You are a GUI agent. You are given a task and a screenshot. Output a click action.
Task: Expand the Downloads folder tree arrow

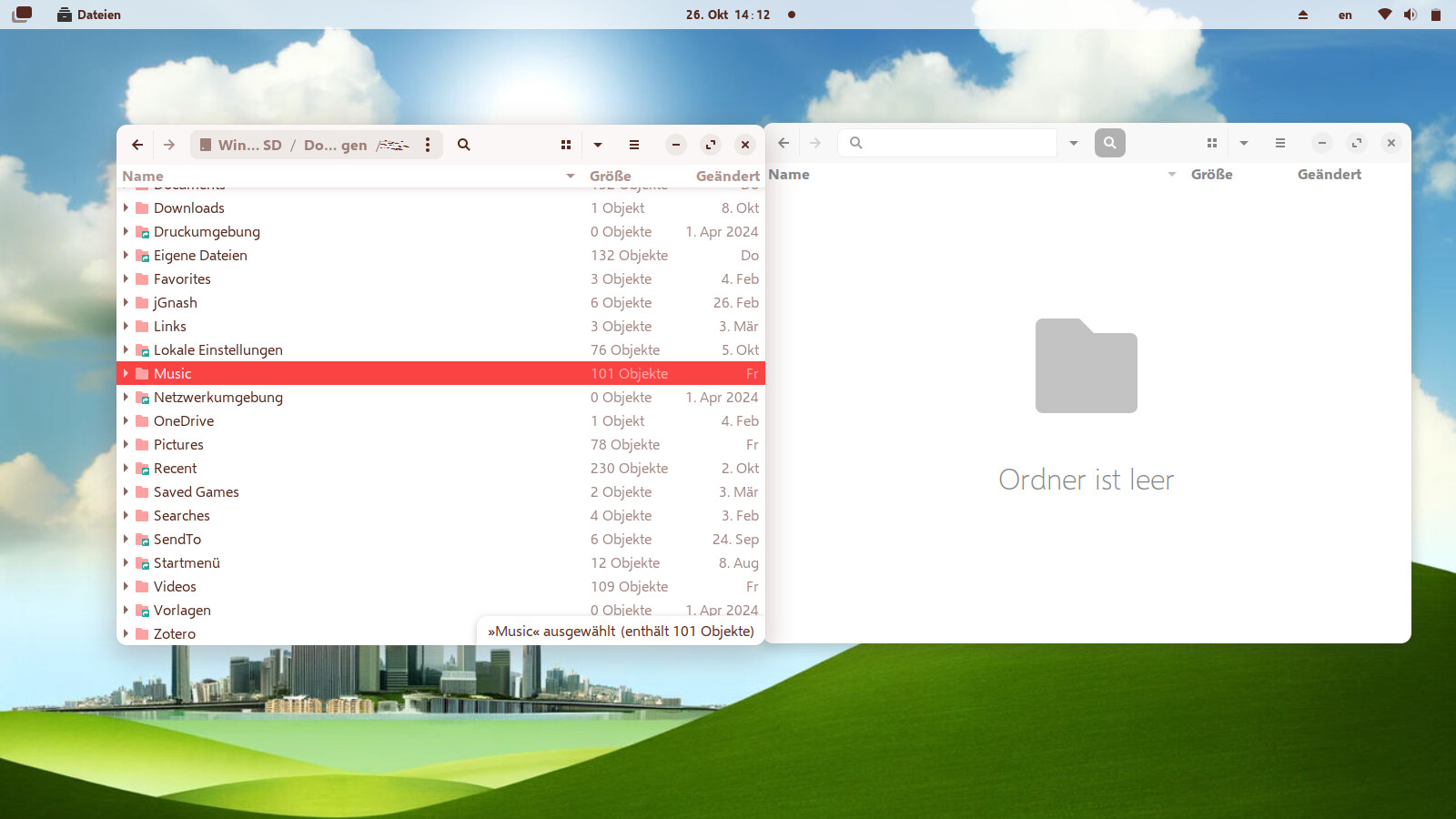[x=126, y=208]
